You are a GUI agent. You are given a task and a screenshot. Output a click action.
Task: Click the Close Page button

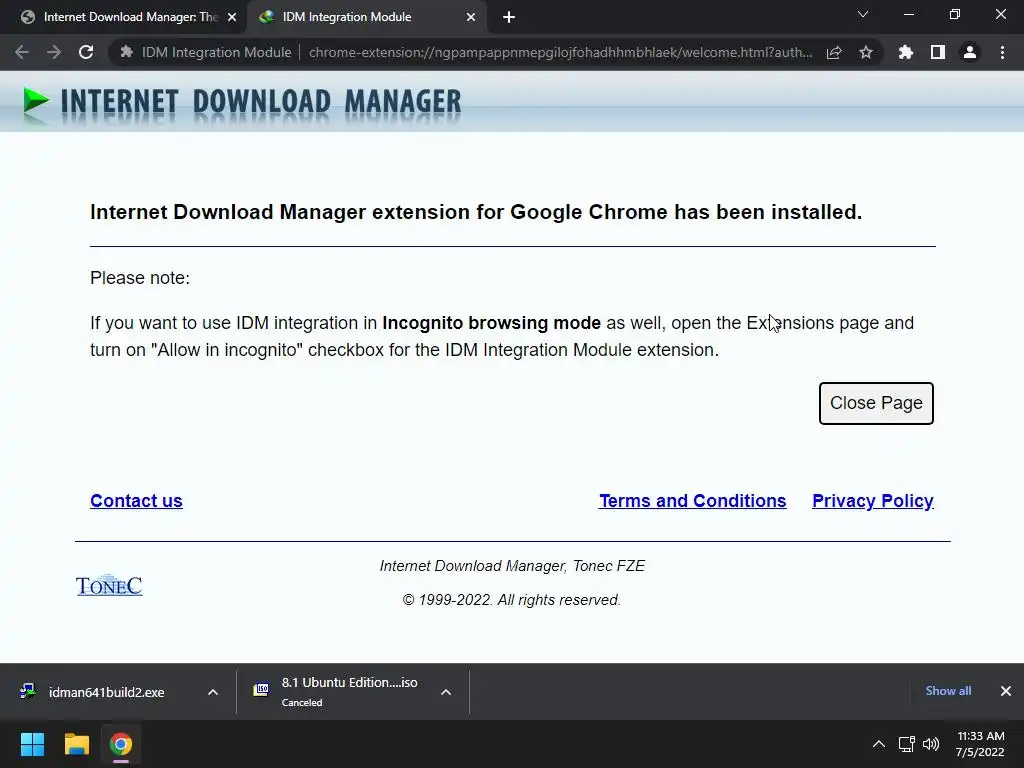click(876, 403)
